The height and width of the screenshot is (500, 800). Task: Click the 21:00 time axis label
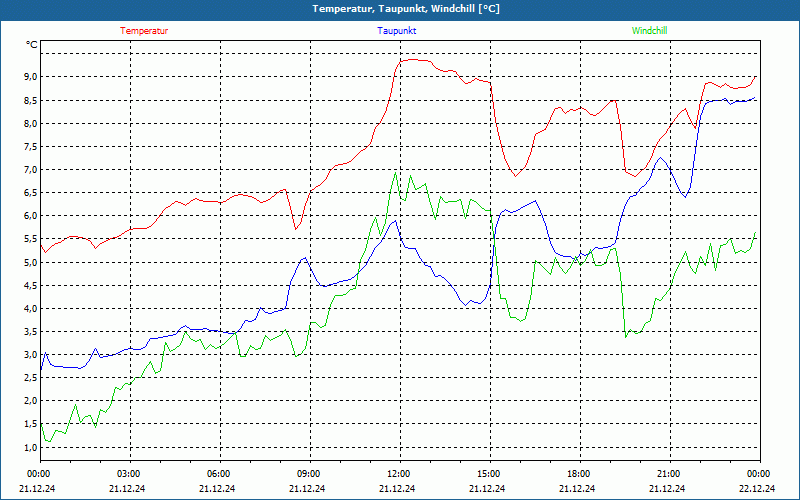coord(670,473)
